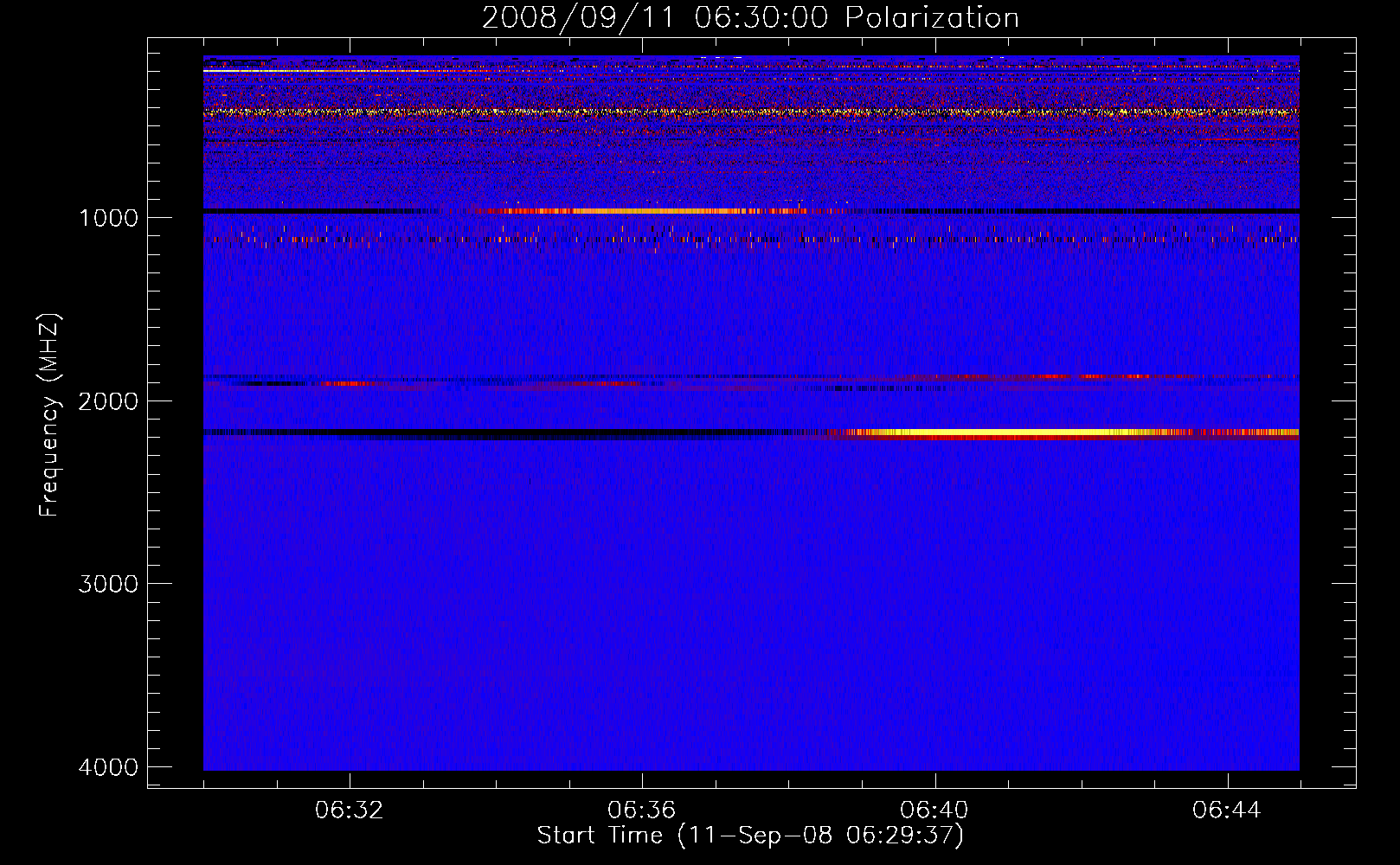Image resolution: width=1400 pixels, height=865 pixels.
Task: Click the 2000 frequency tick label
Action: [108, 400]
